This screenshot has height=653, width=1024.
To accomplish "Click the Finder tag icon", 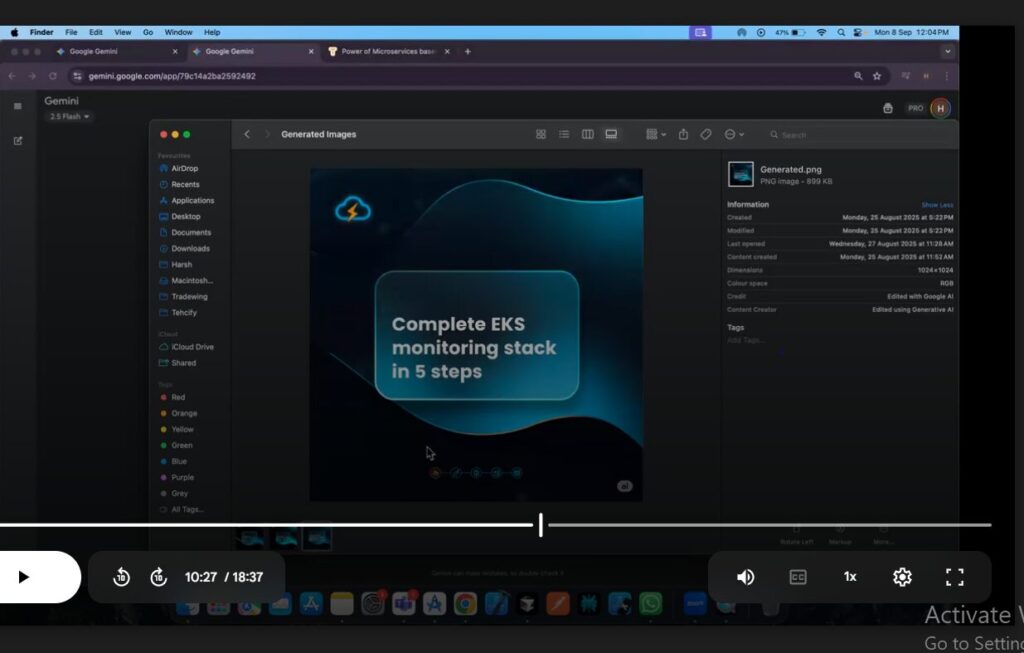I will 706,134.
